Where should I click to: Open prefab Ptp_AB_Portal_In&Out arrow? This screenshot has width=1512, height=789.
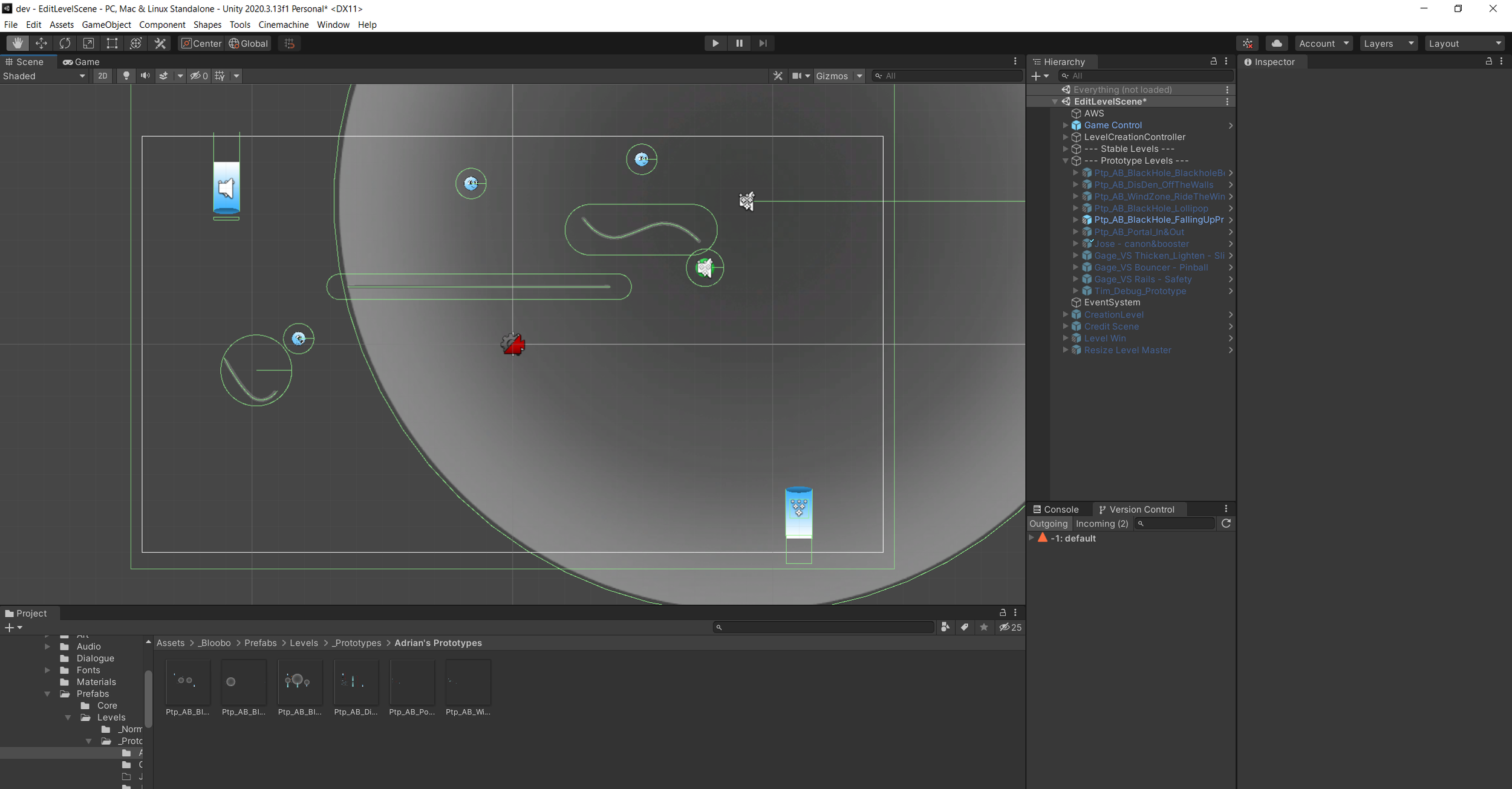(1230, 232)
